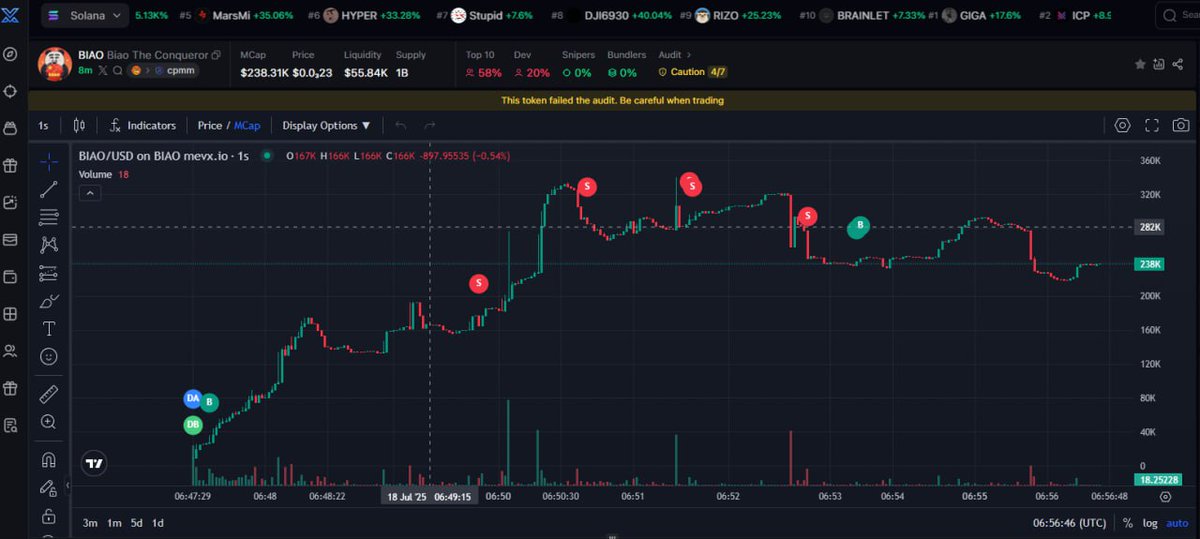Select the Fibonacci retracement lines tool
Viewport: 1200px width, 539px height.
(x=48, y=217)
